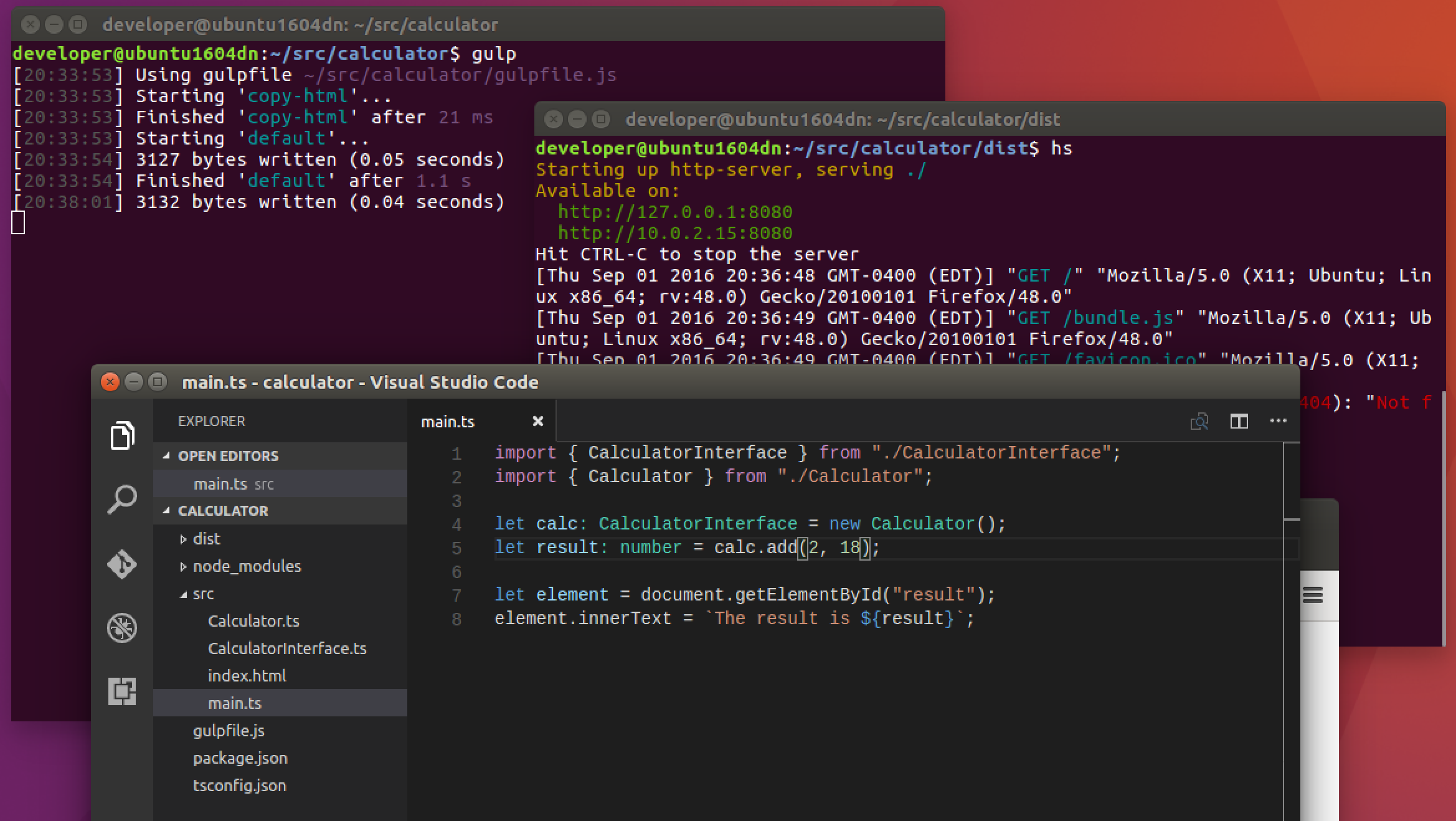Open the Extensions view icon
Image resolution: width=1456 pixels, height=821 pixels.
[x=122, y=691]
